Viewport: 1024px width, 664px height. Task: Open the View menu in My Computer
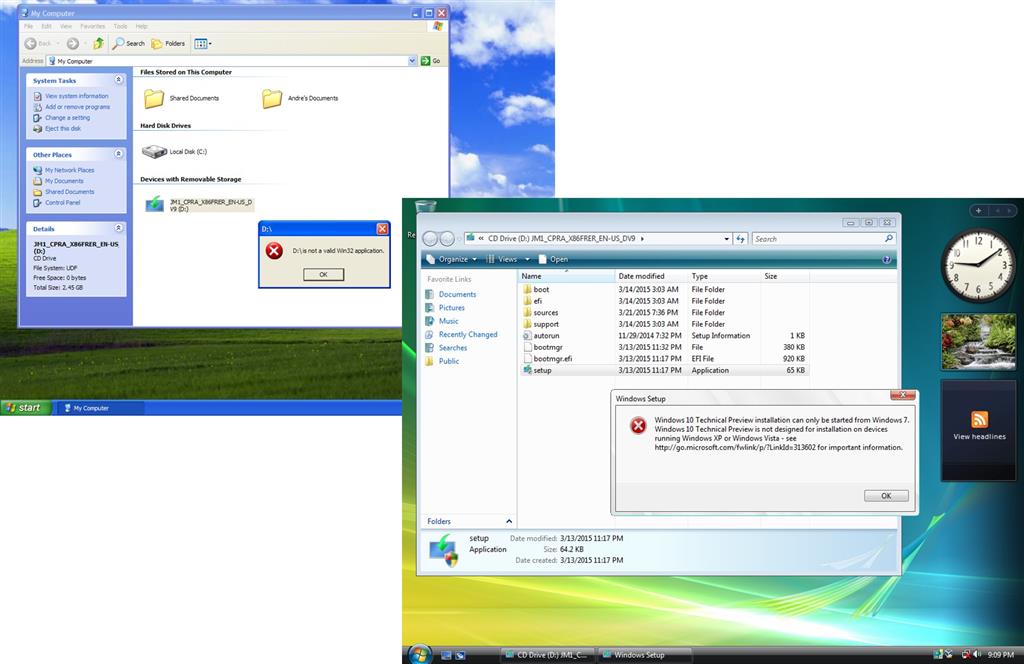(66, 27)
